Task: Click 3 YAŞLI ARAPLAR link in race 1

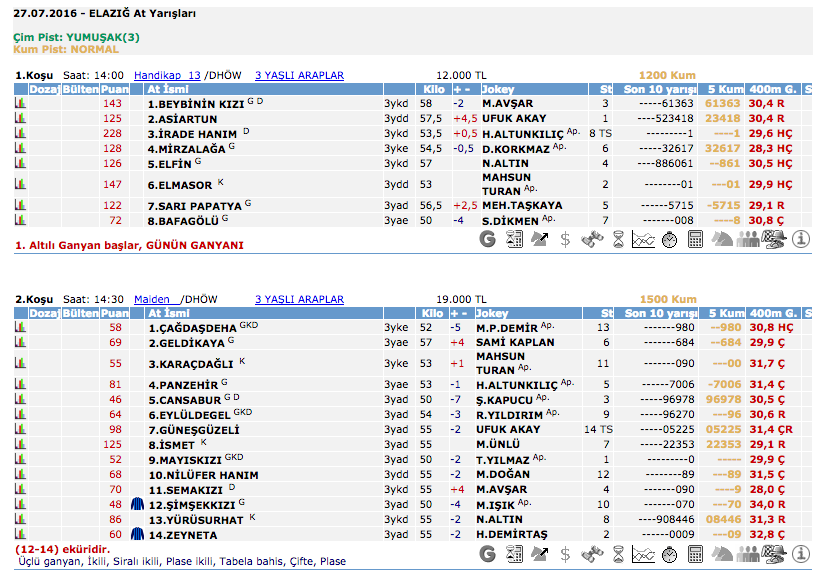Action: point(299,75)
